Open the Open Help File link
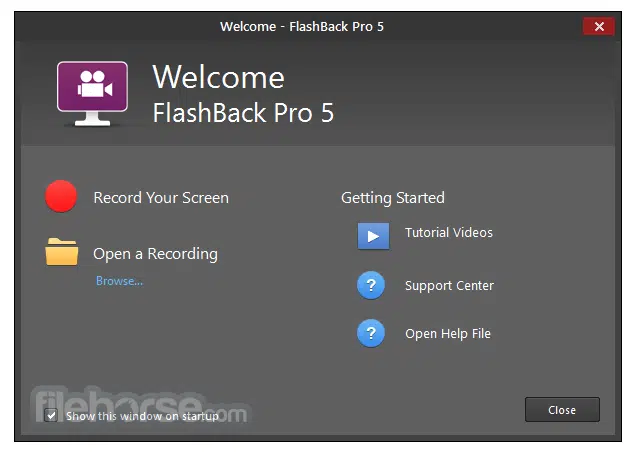The image size is (635, 458). (x=448, y=334)
